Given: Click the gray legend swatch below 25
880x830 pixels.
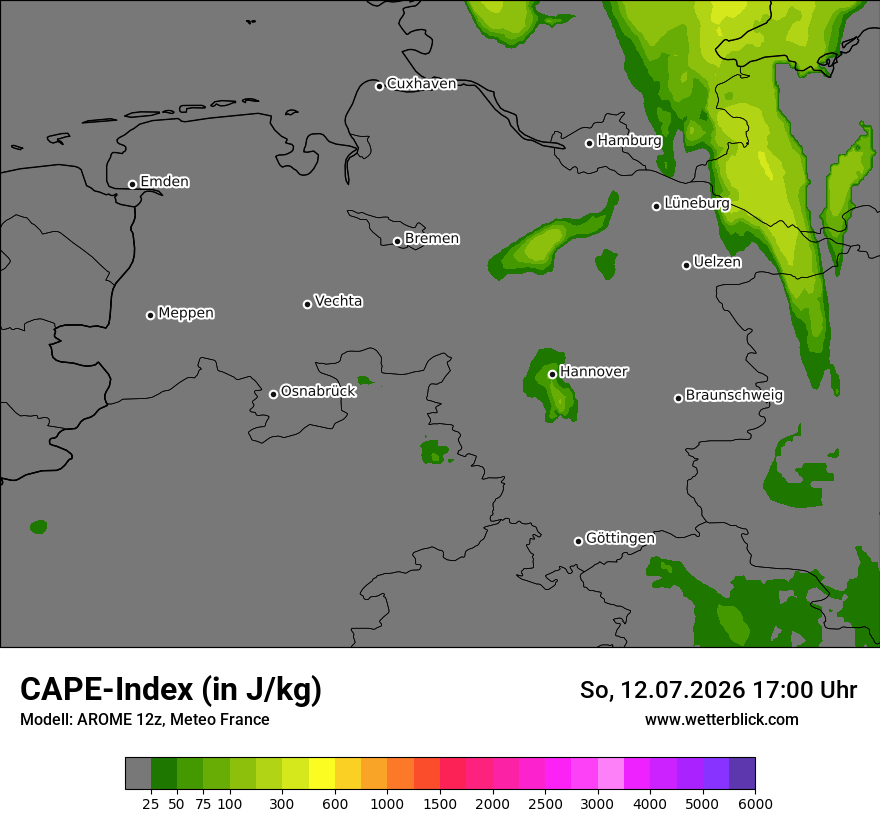Looking at the screenshot, I should (138, 773).
